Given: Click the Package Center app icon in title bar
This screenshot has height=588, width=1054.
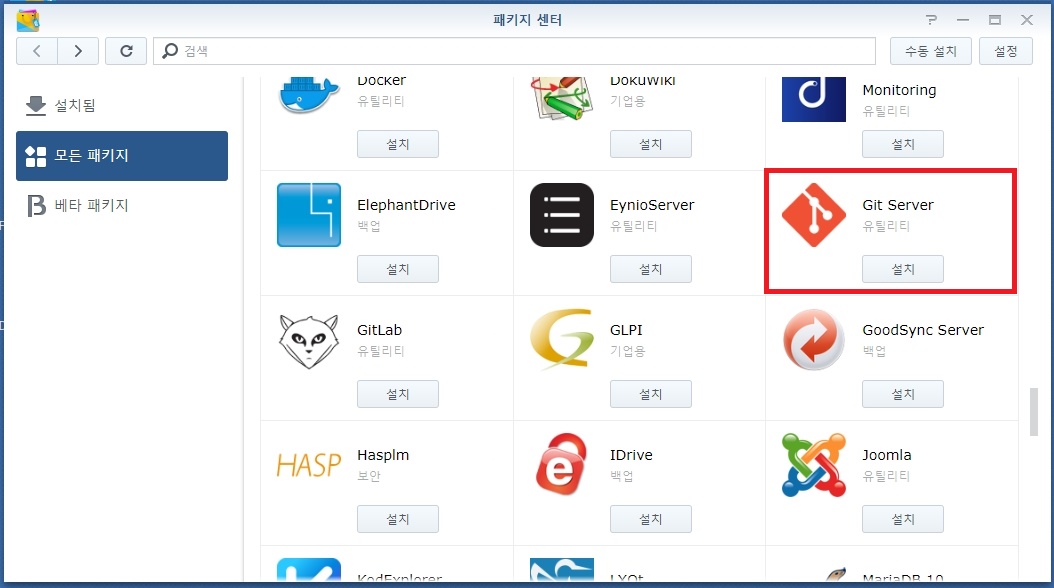Looking at the screenshot, I should coord(28,20).
